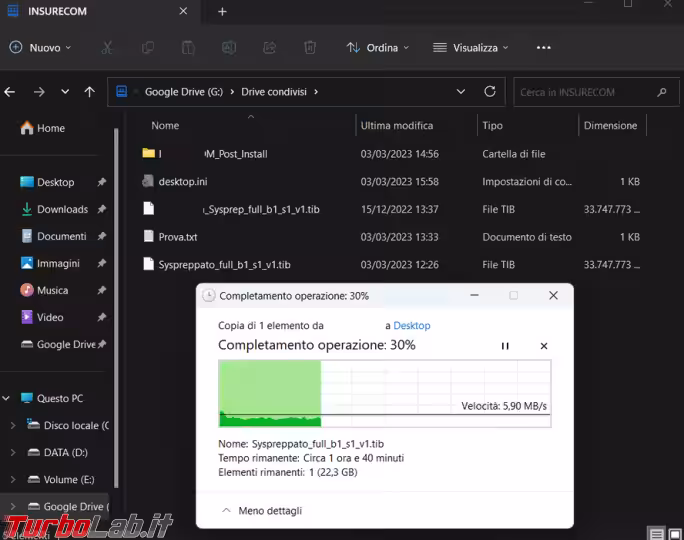Unpin Desktop using its pin icon
This screenshot has height=540, width=684.
tap(102, 182)
